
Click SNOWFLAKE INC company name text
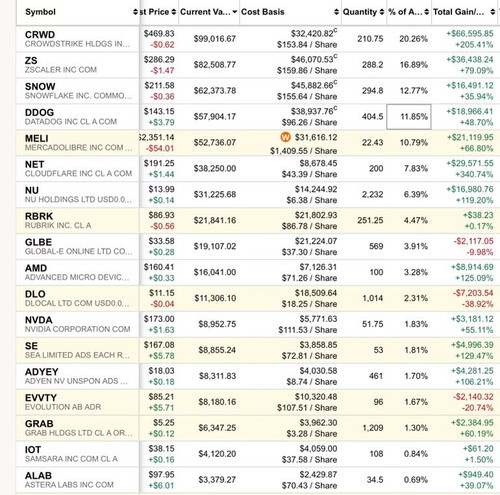pos(78,96)
